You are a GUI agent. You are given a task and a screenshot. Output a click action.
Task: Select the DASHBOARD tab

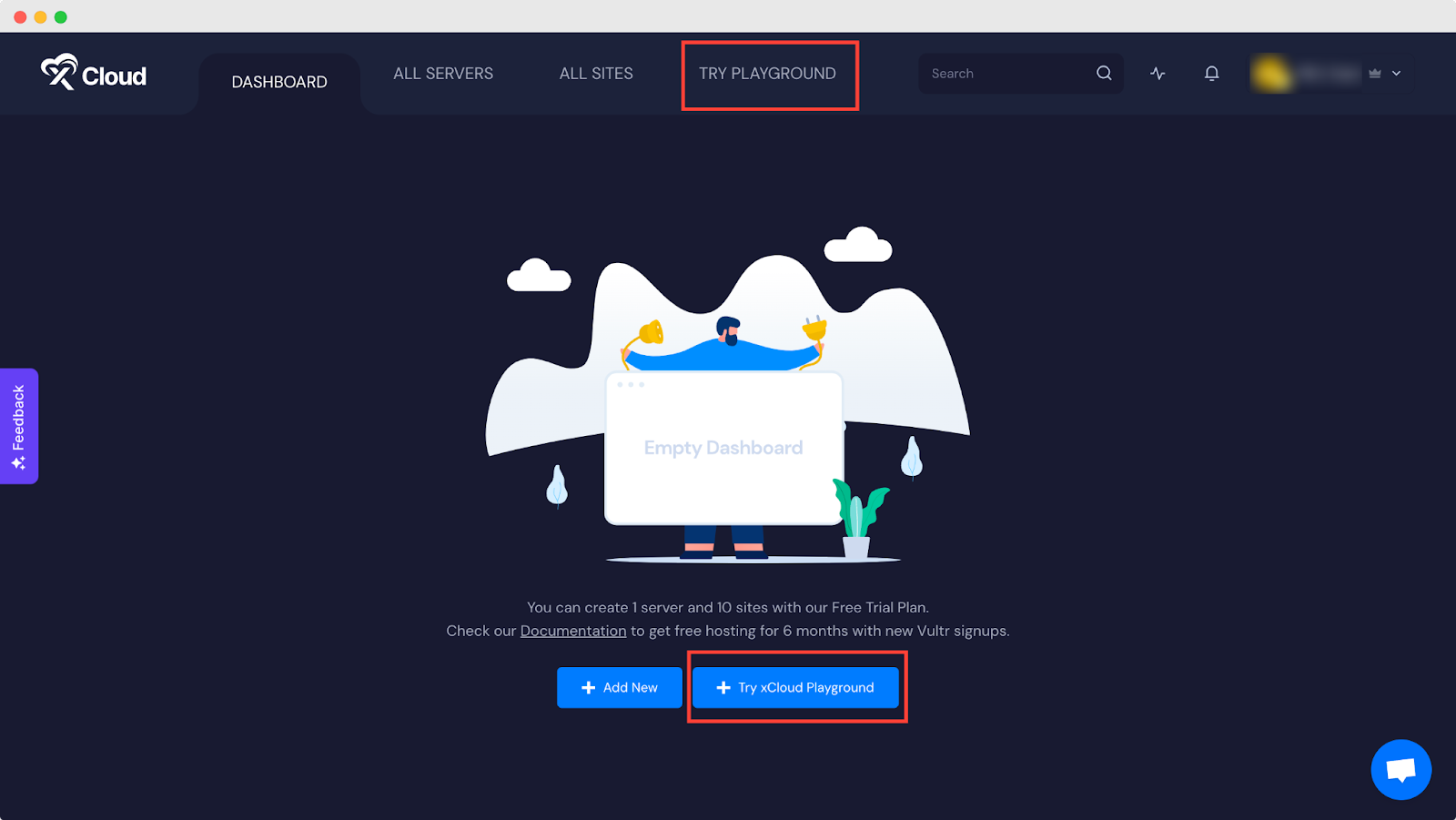(x=279, y=81)
